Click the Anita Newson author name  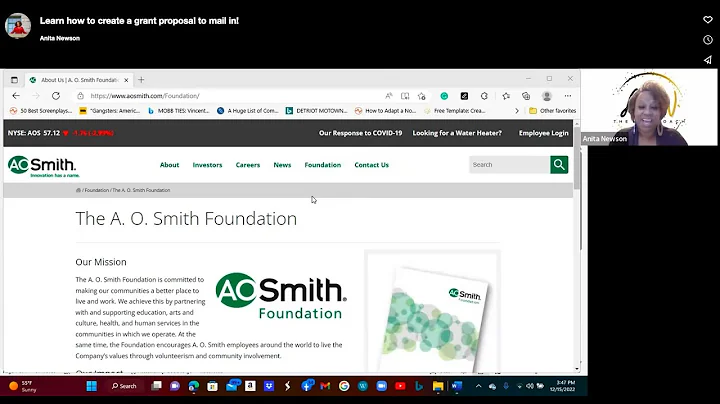point(60,38)
